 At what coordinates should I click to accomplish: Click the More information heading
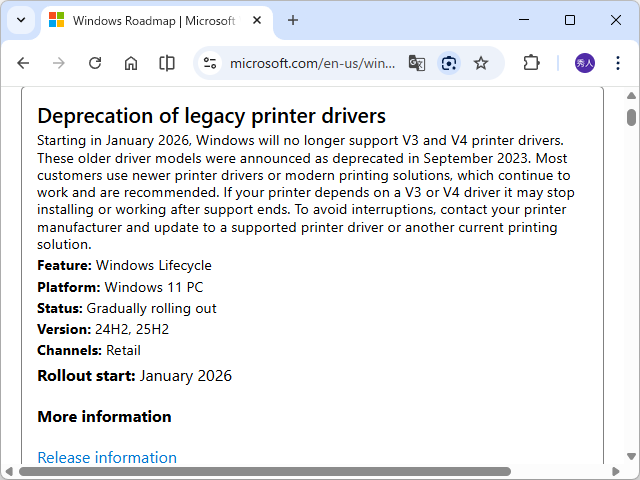(104, 417)
